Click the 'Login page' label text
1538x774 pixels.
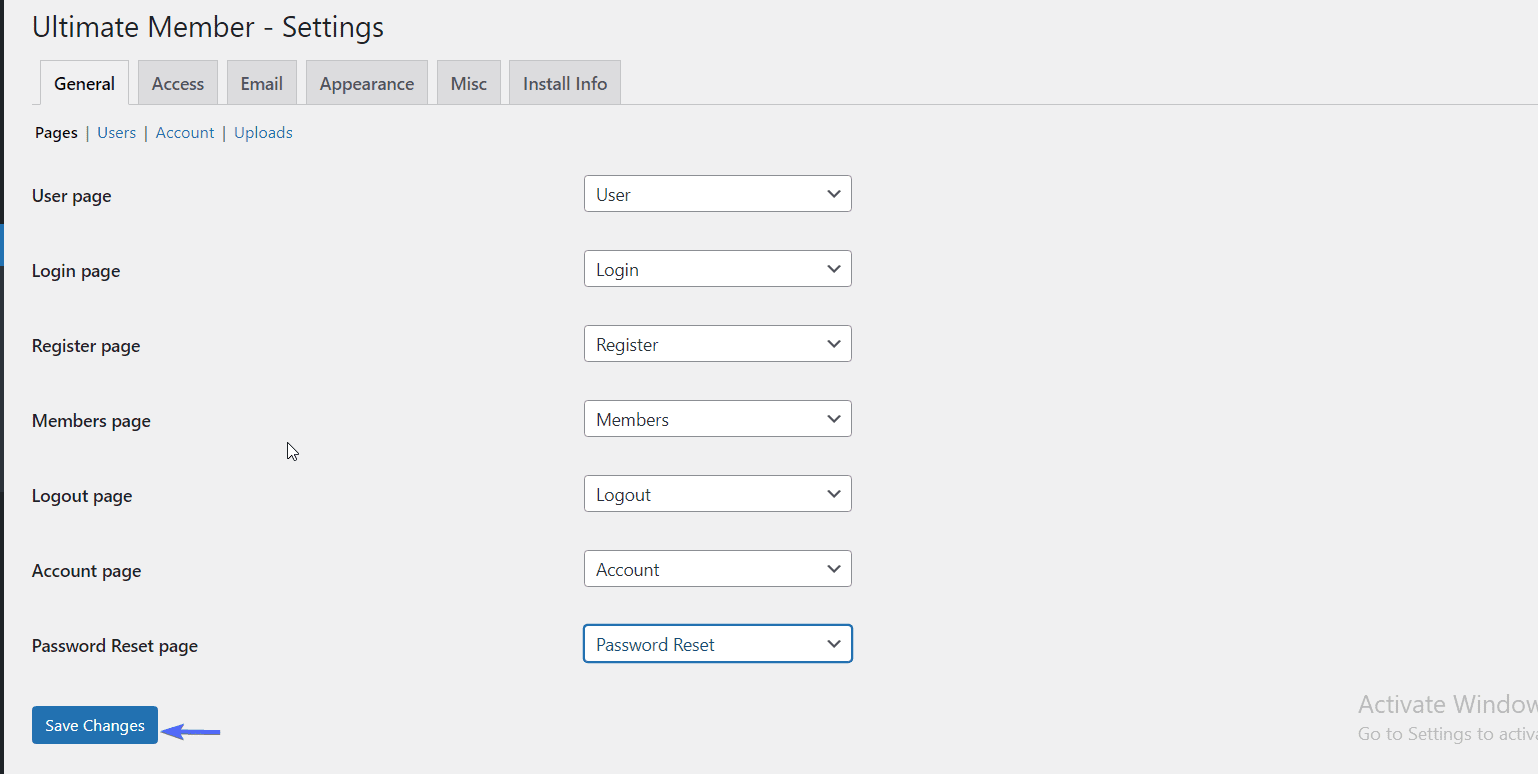pos(76,271)
